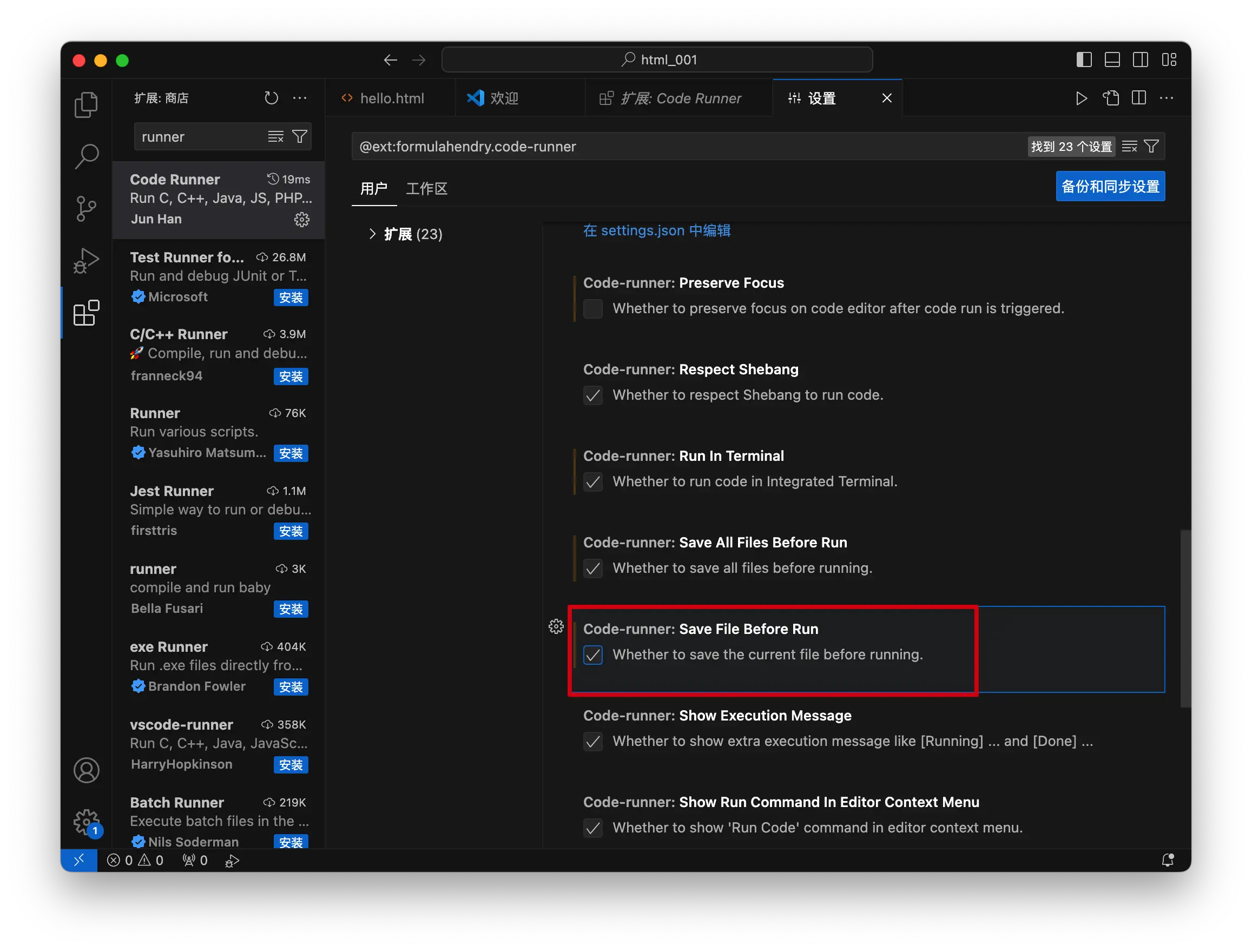Go back in navigation history
Image resolution: width=1252 pixels, height=952 pixels.
[x=391, y=60]
